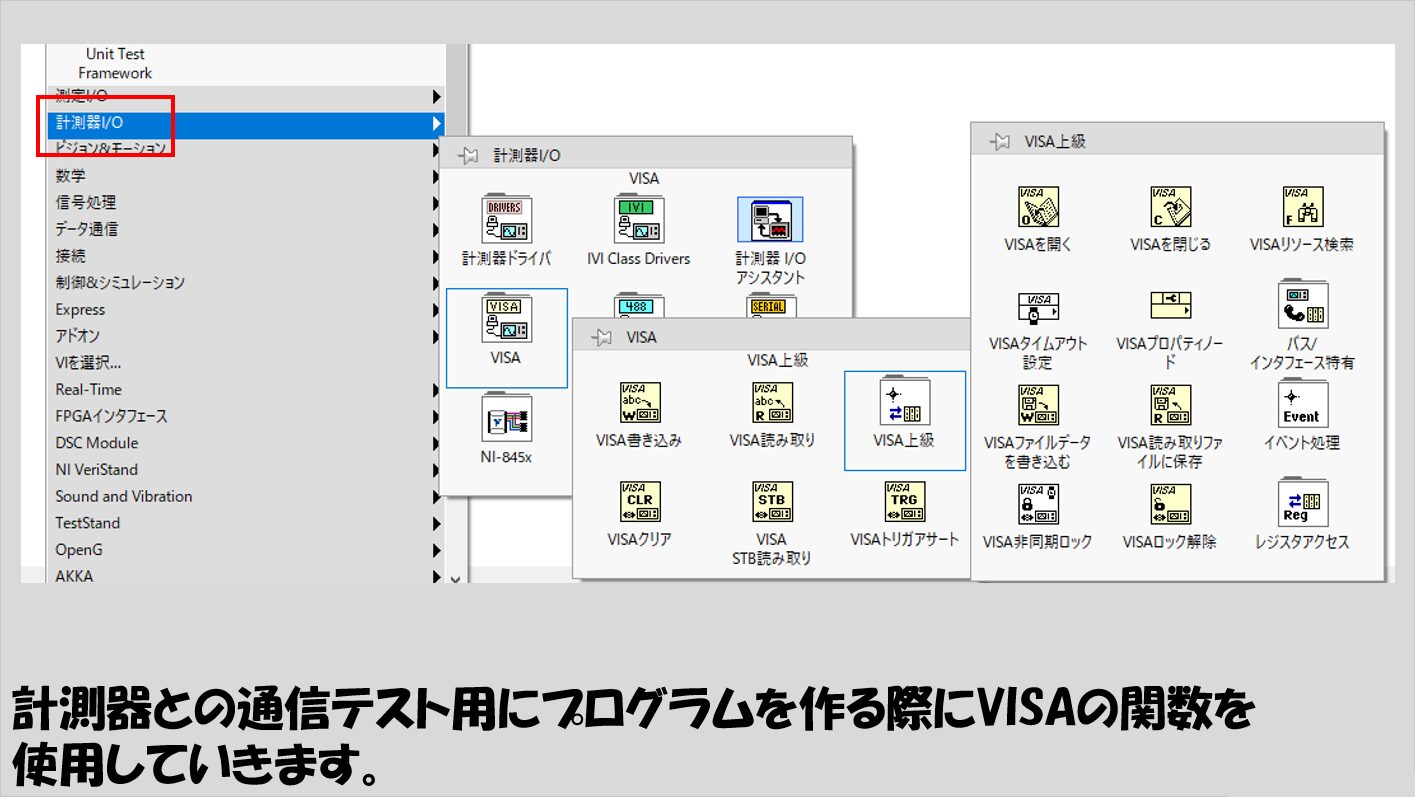Open the NI-845x subpalette icon
This screenshot has width=1415, height=797.
(506, 419)
